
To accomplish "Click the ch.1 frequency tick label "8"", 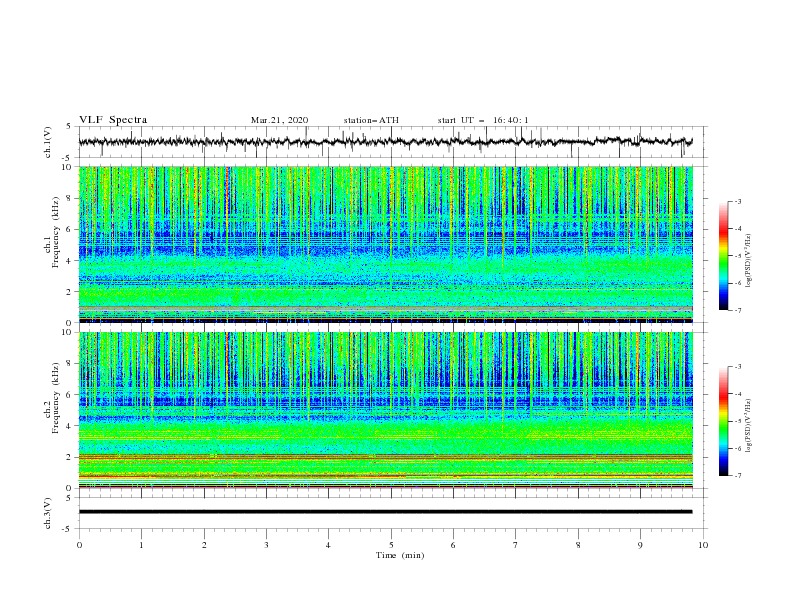I will (70, 198).
